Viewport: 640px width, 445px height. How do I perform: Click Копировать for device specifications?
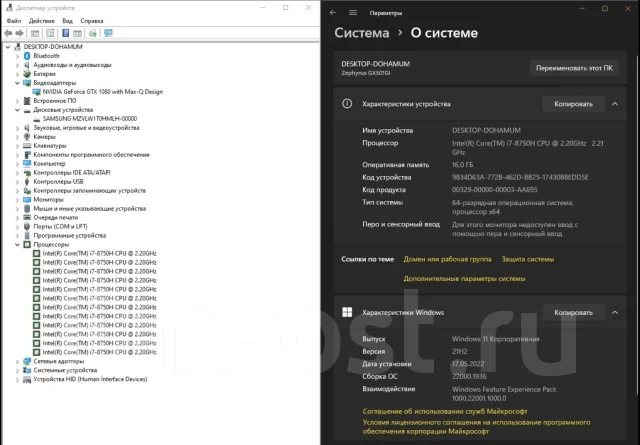(573, 104)
